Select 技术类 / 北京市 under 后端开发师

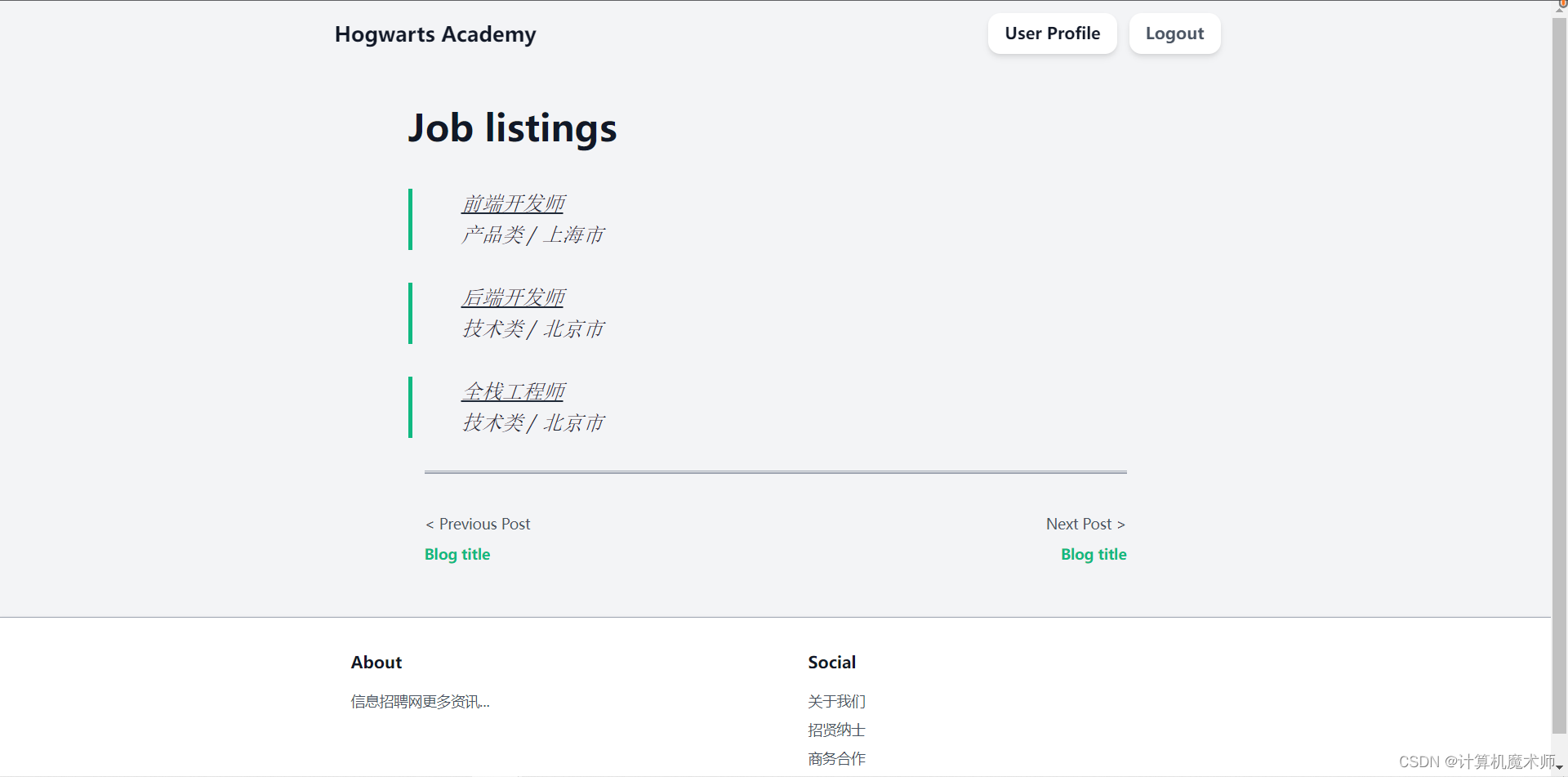pos(532,329)
